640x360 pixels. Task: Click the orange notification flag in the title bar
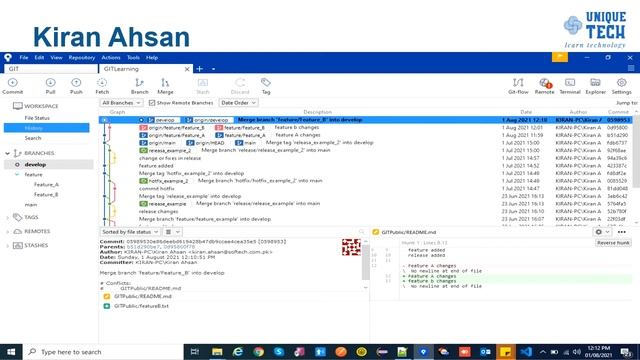tap(560, 57)
